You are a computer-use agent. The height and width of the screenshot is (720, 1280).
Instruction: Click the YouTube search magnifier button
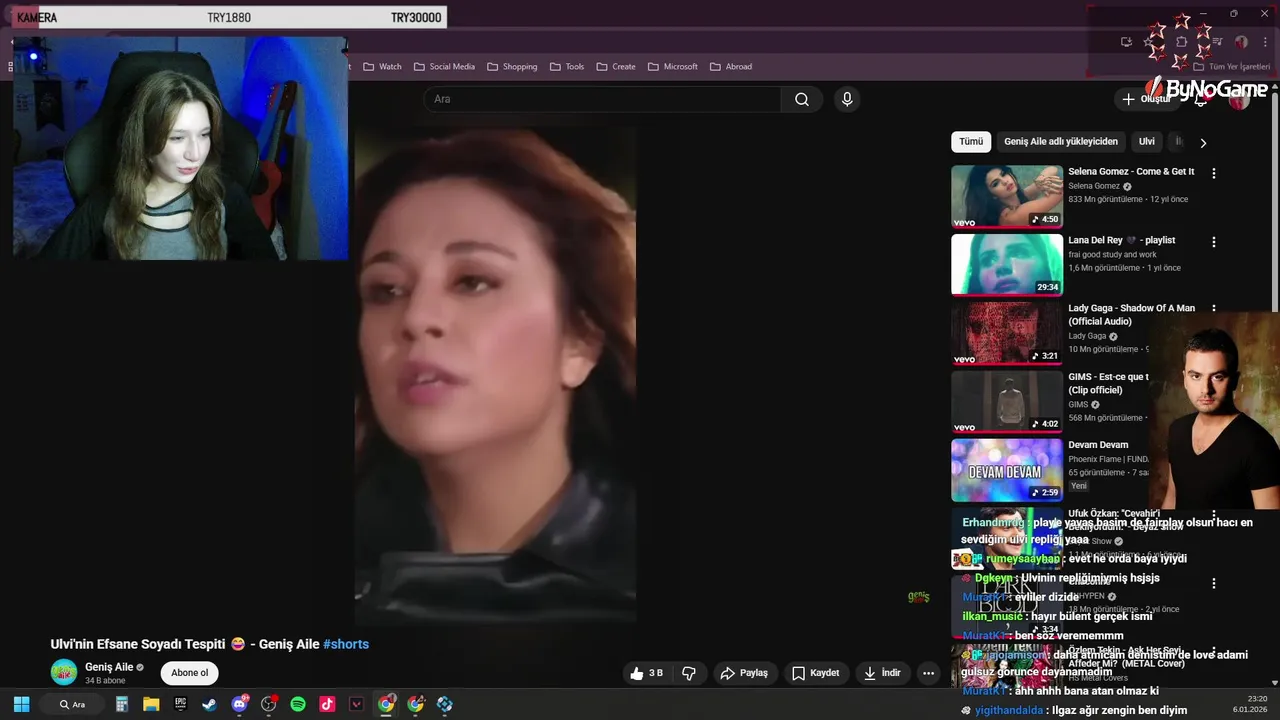tap(802, 99)
